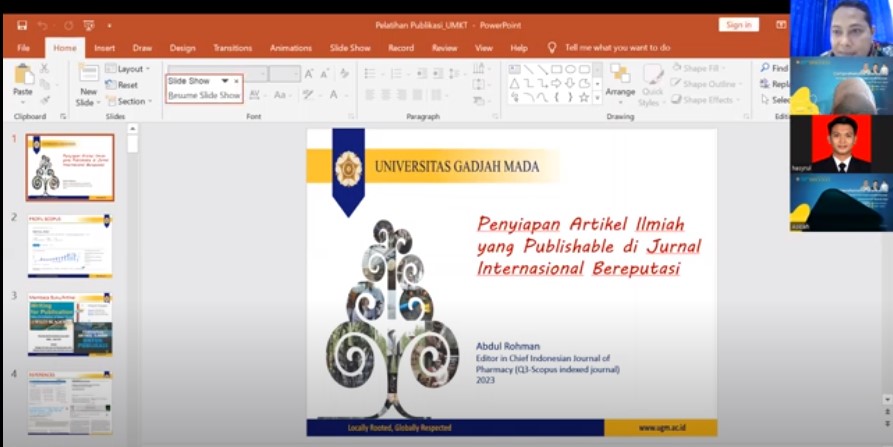Switch to the Transitions tab
Viewport: 893px width, 447px height.
pos(232,48)
